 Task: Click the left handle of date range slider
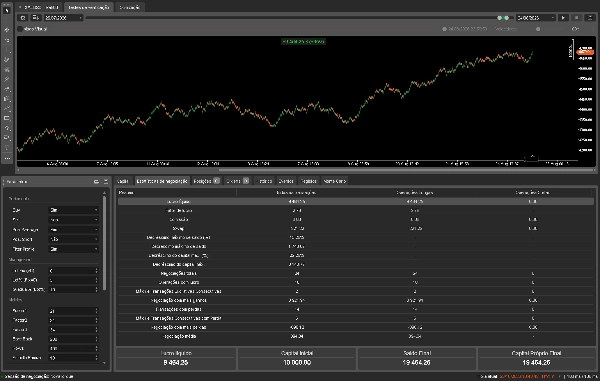[499, 18]
